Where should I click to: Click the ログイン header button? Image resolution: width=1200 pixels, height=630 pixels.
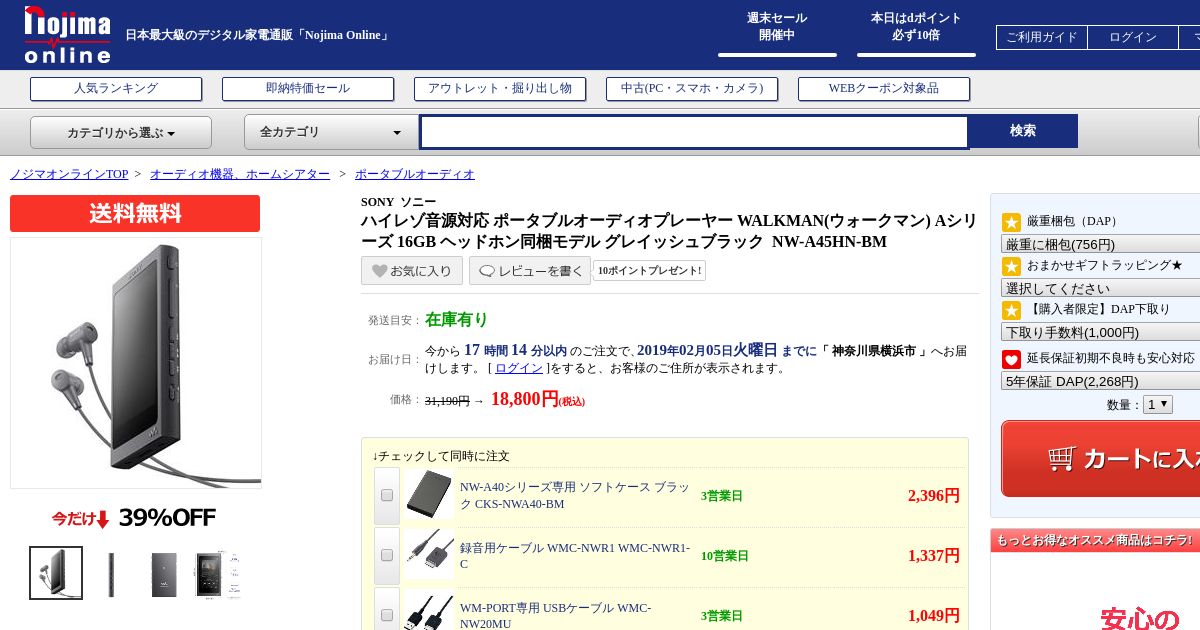[1133, 37]
